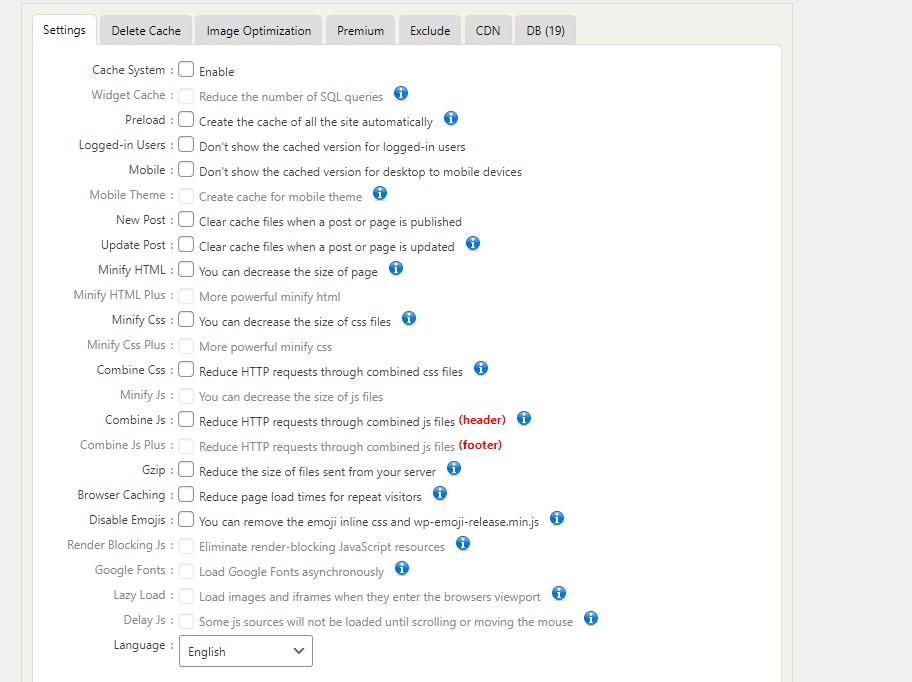Click info icon for Mobile Theme

pyautogui.click(x=380, y=193)
